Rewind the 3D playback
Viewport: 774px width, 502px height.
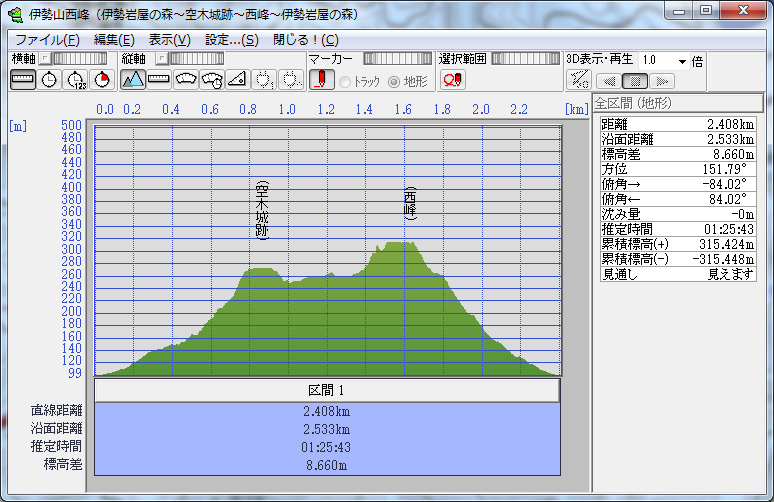pos(609,81)
